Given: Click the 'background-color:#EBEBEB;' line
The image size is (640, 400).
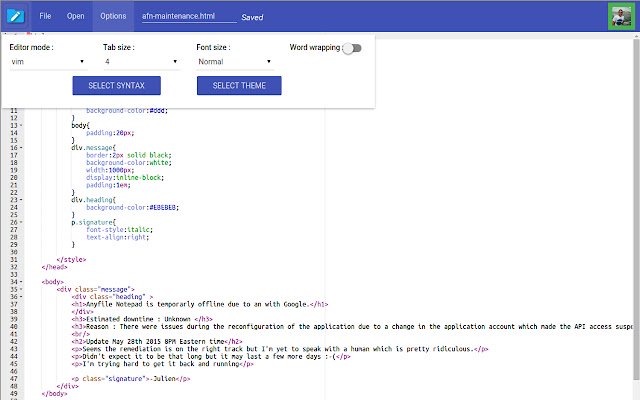Looking at the screenshot, I should (132, 207).
